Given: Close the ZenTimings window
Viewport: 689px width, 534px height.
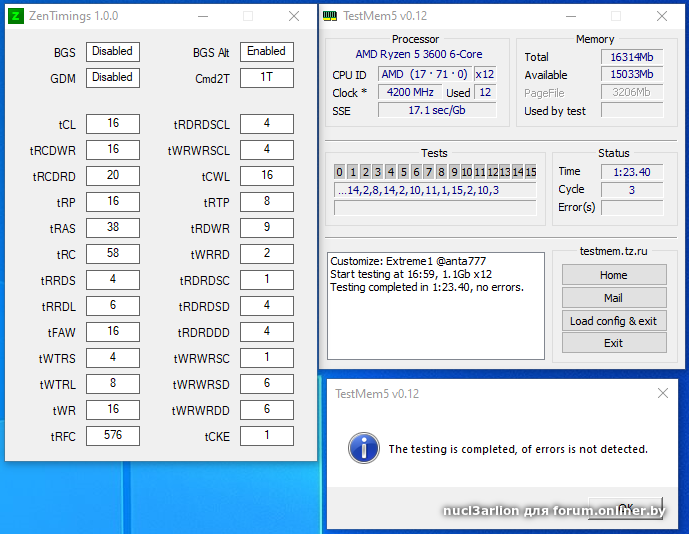Looking at the screenshot, I should coord(294,16).
